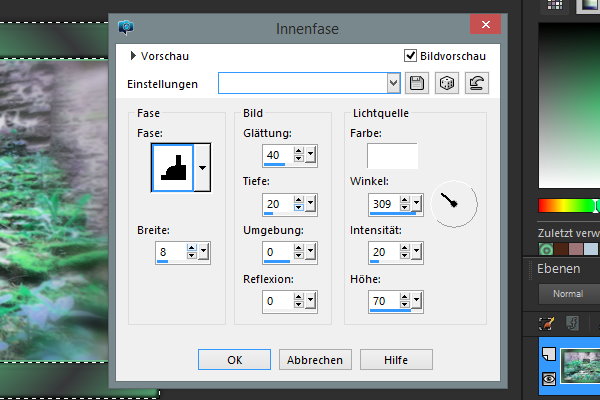Screen dimensions: 600x400
Task: Click the Abbrechen button
Action: pos(315,360)
